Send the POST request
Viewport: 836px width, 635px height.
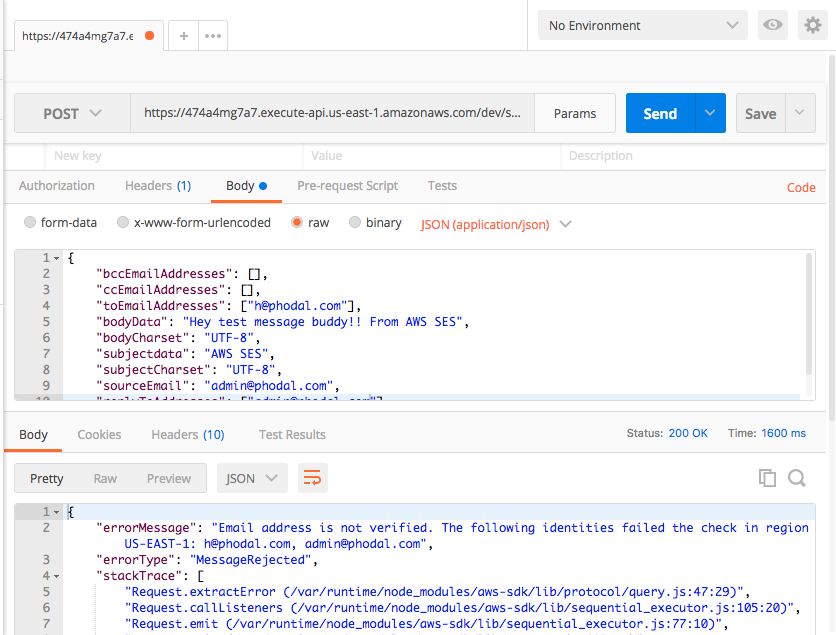point(660,113)
